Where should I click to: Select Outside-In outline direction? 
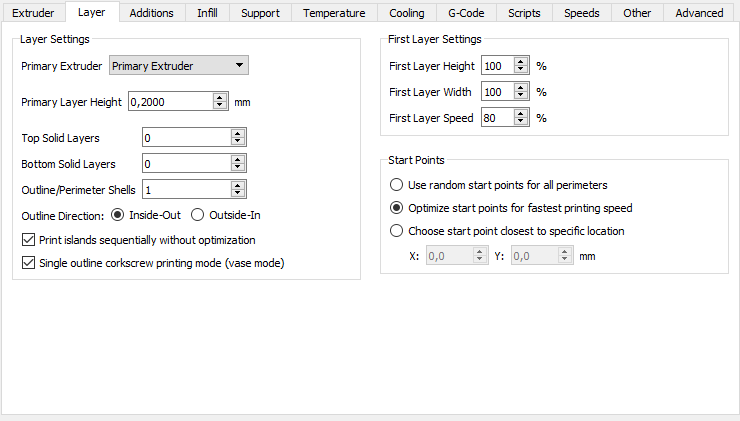(197, 214)
